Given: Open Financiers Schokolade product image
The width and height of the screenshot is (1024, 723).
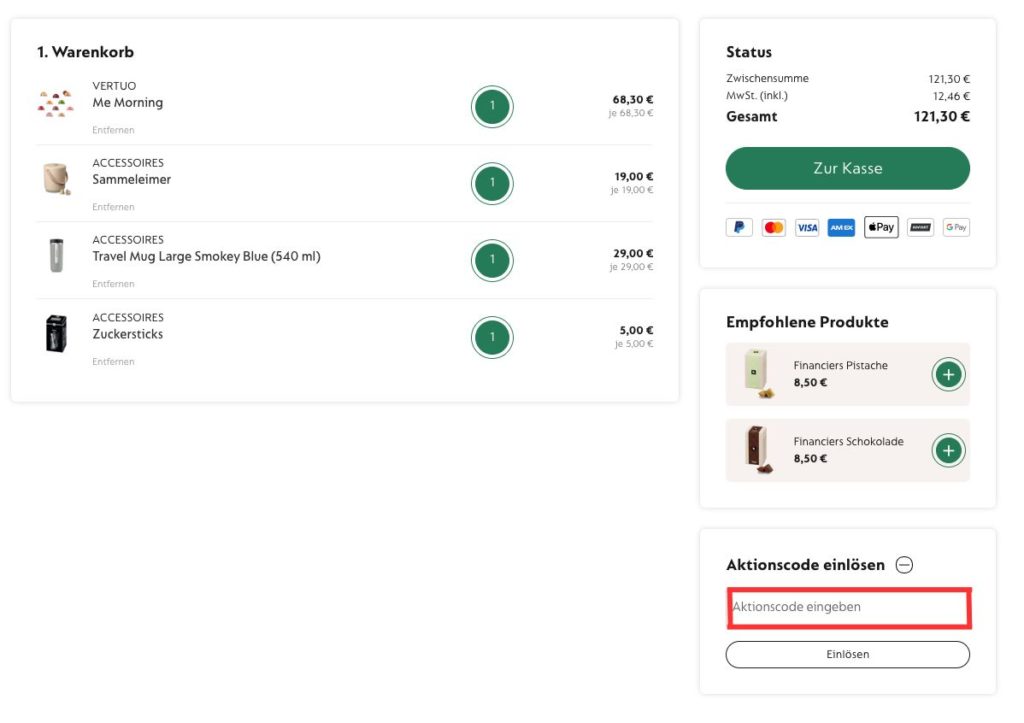Looking at the screenshot, I should coord(758,450).
